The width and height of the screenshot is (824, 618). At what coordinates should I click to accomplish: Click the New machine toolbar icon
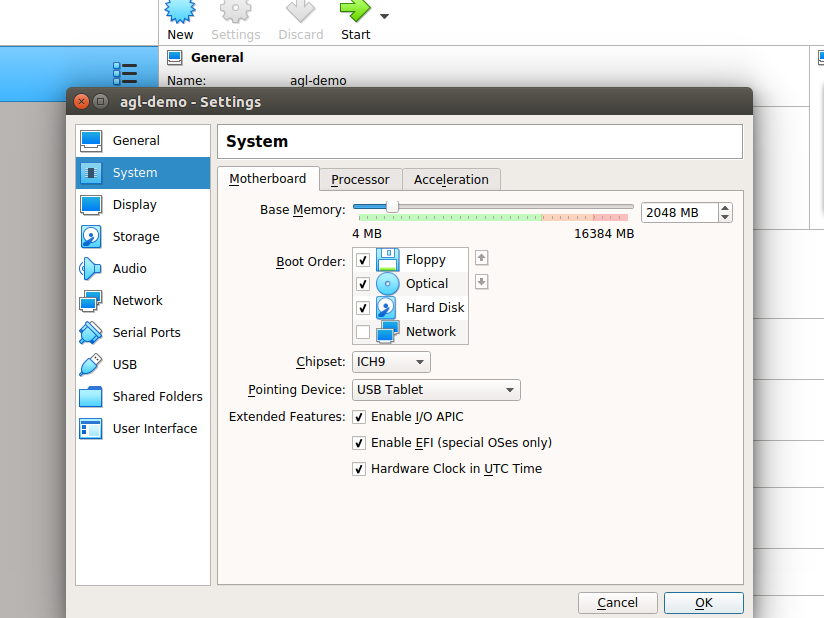pyautogui.click(x=180, y=11)
